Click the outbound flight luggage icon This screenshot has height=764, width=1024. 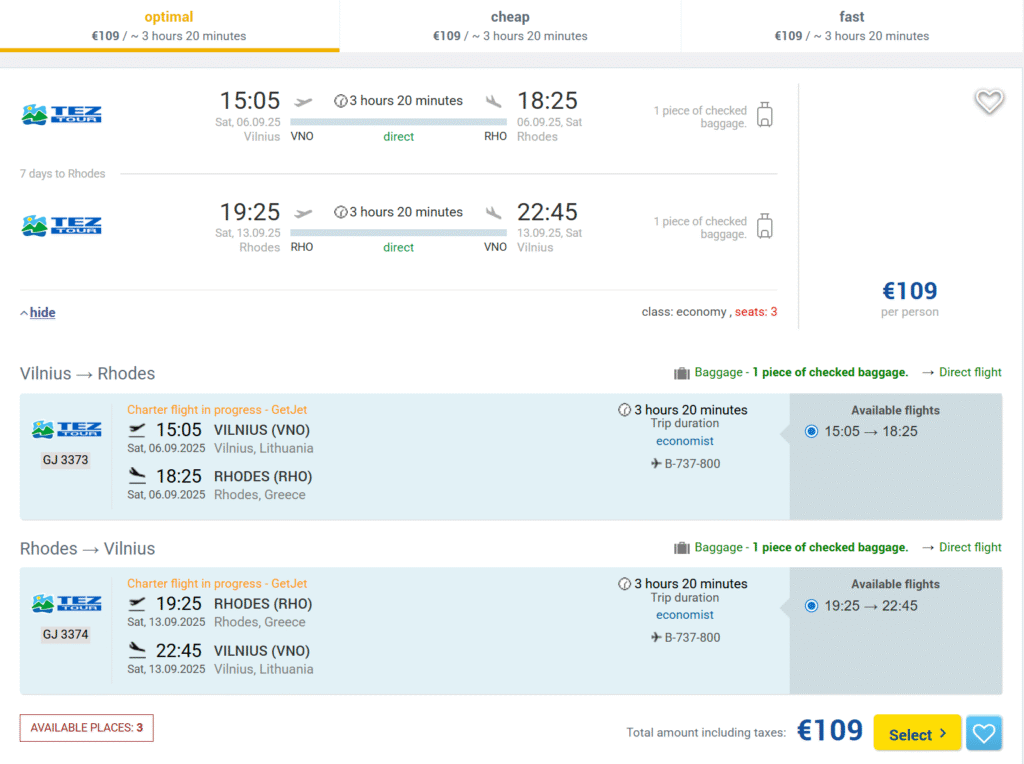(x=765, y=115)
